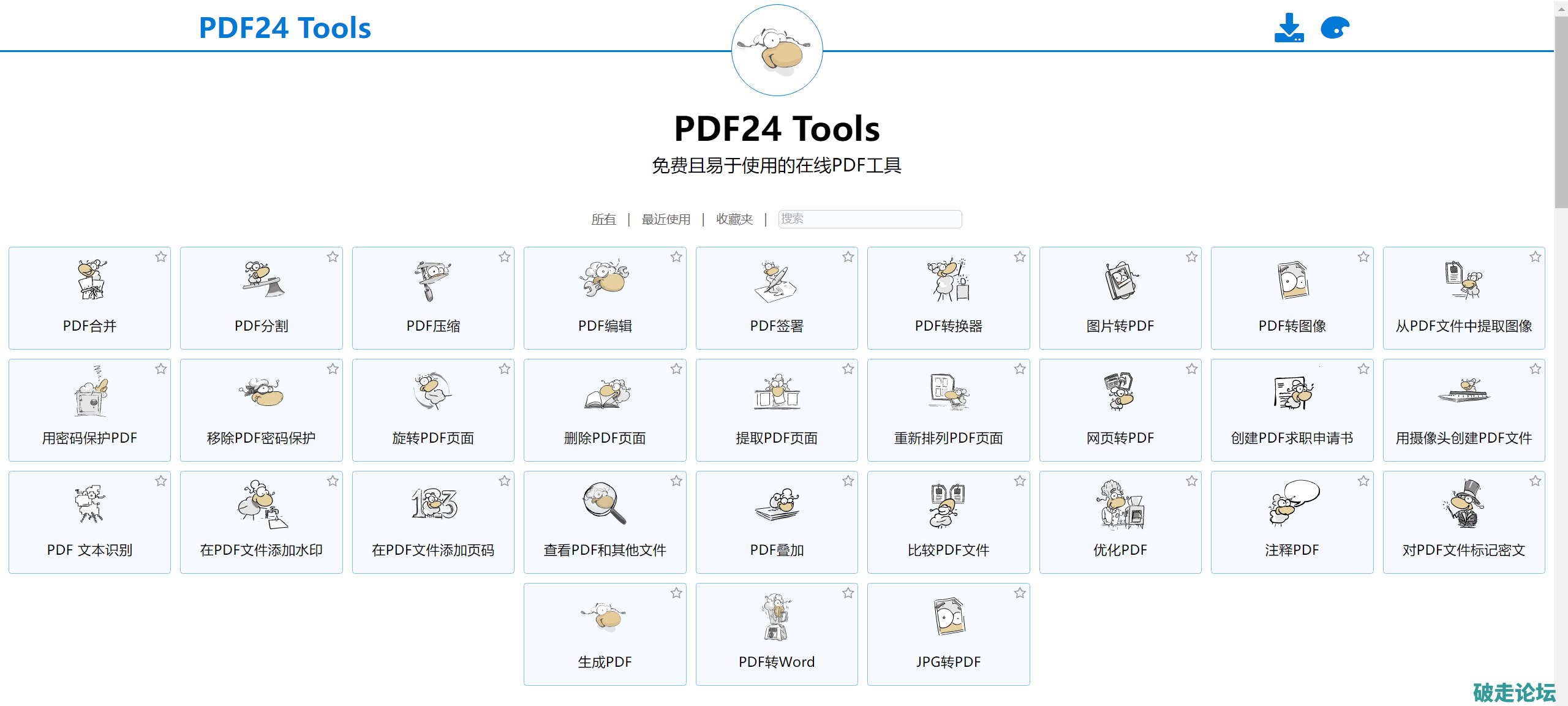The width and height of the screenshot is (1568, 706).
Task: Click the sheep logo in the header
Action: (x=777, y=51)
